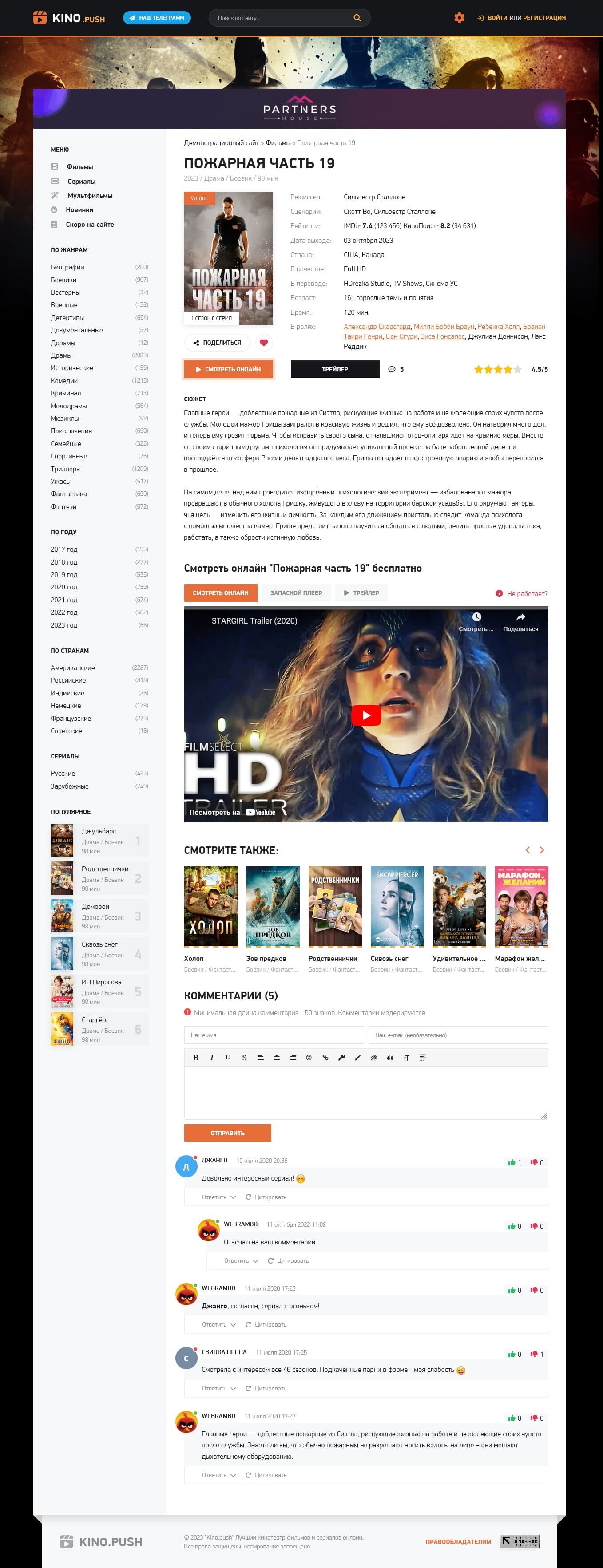The width and height of the screenshot is (603, 1568).
Task: Rate the film with the fifth star
Action: [x=518, y=370]
